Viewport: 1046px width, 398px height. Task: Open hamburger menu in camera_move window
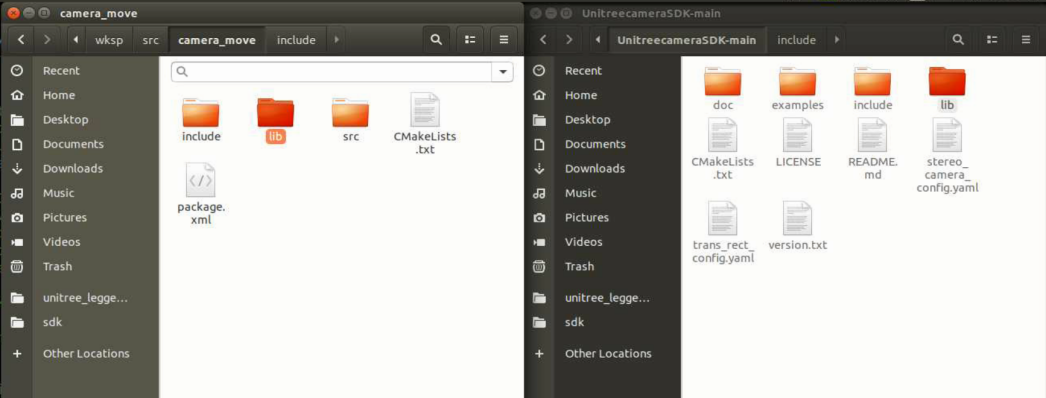(x=504, y=40)
